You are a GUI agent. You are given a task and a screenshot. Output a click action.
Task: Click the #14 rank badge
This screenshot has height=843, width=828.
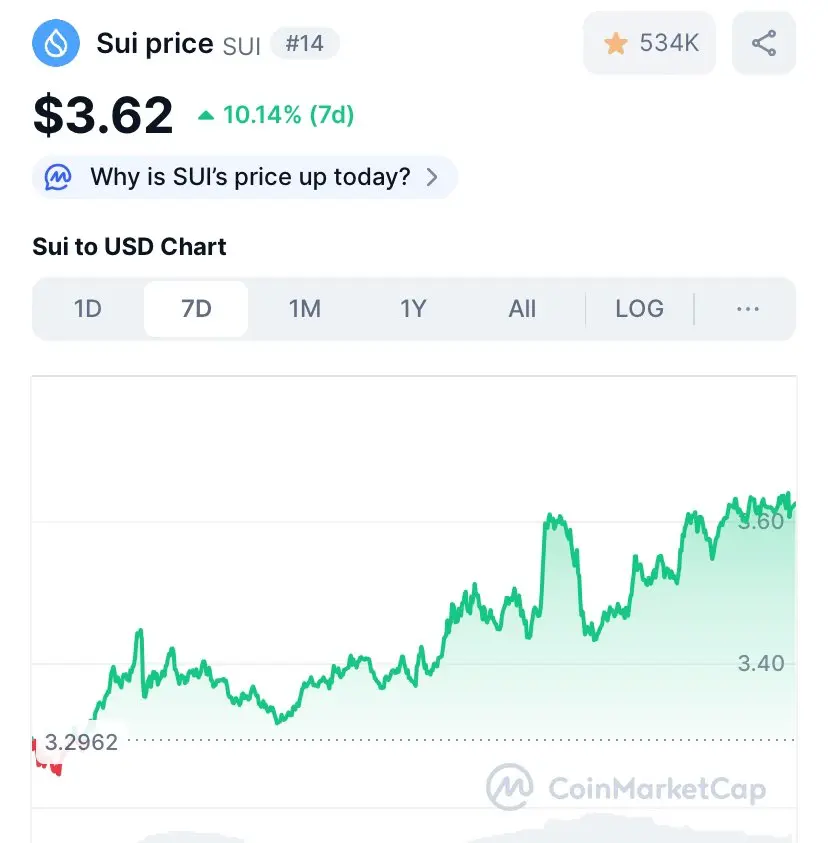(x=305, y=44)
